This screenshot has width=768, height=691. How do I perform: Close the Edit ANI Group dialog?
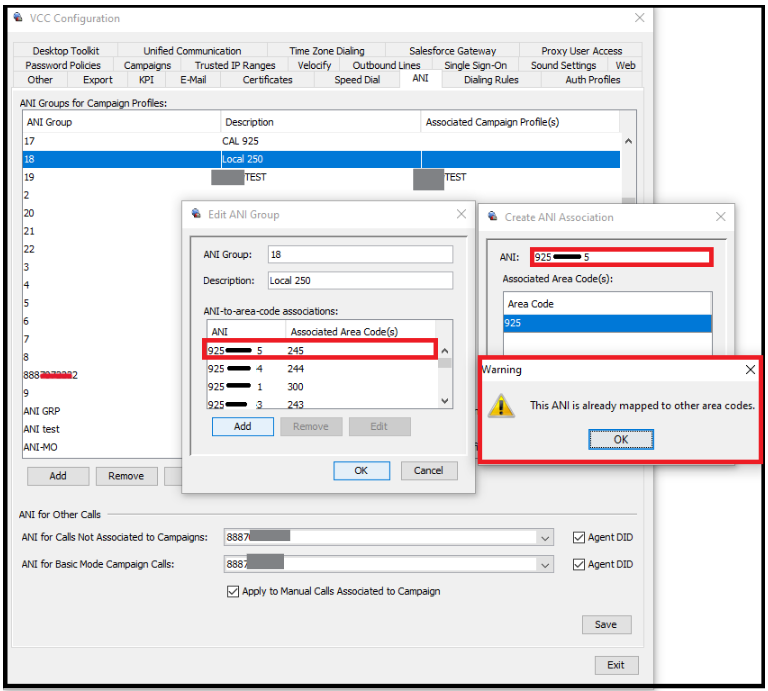(x=461, y=214)
